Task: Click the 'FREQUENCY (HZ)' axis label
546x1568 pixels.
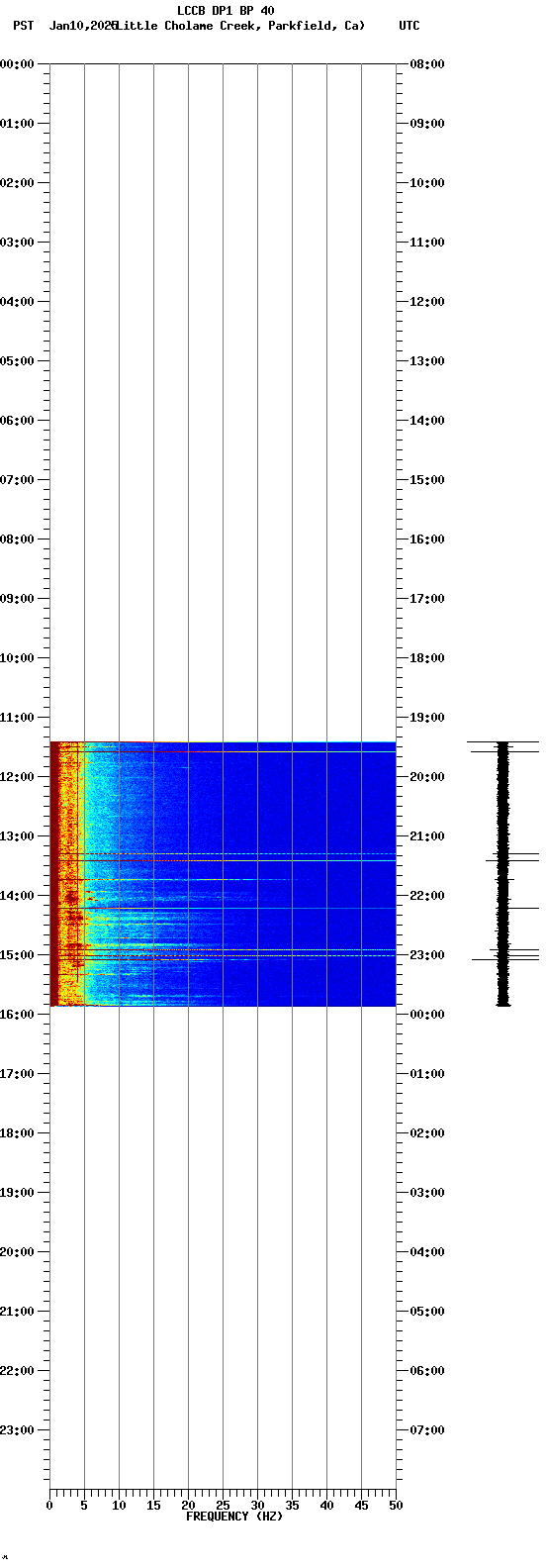Action: (234, 1517)
